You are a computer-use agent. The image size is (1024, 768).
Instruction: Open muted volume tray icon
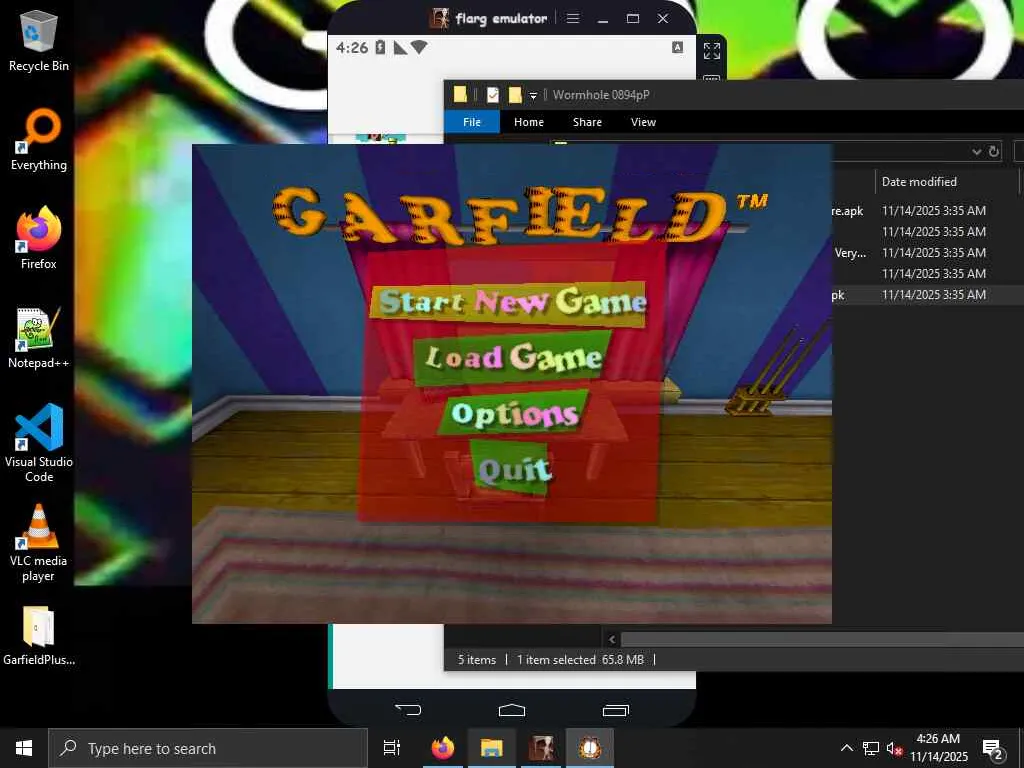(x=894, y=748)
